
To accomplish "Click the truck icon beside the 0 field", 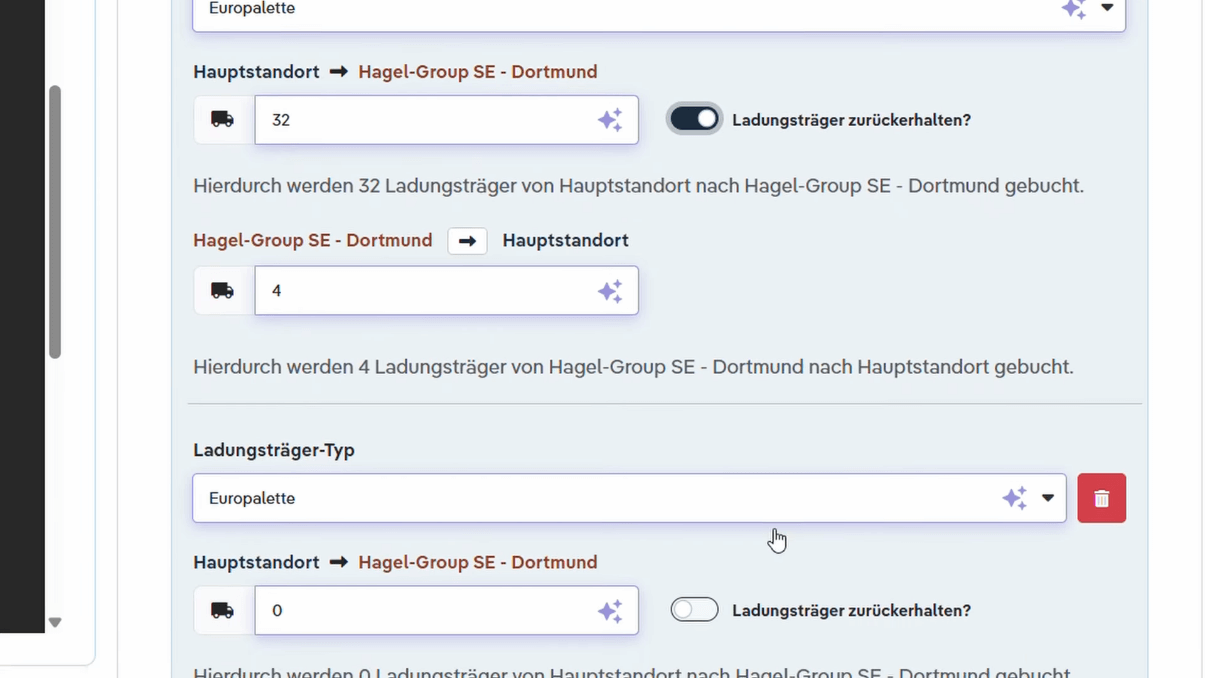I will (223, 611).
